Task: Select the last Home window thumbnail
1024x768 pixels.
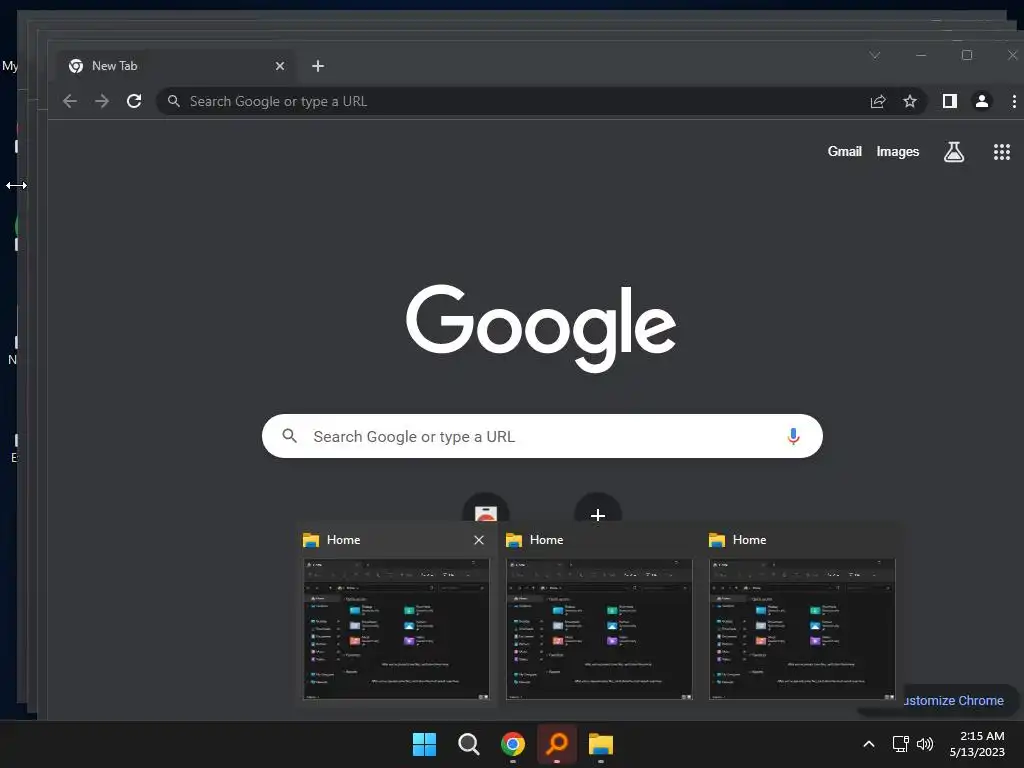Action: [802, 629]
